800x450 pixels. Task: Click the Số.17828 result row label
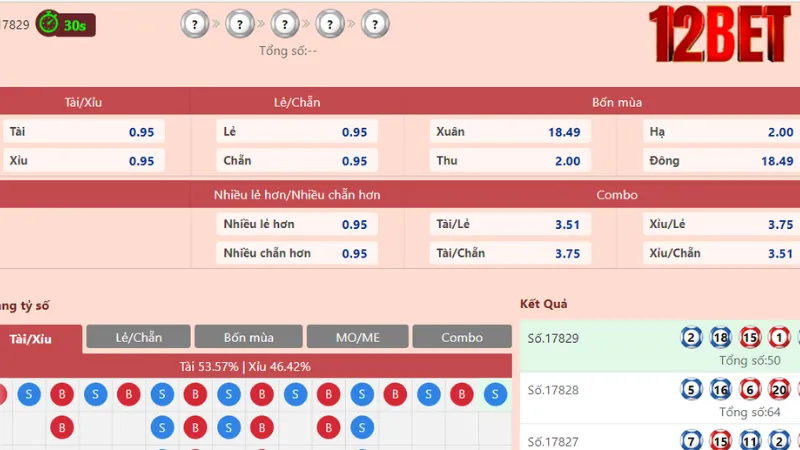pyautogui.click(x=553, y=390)
